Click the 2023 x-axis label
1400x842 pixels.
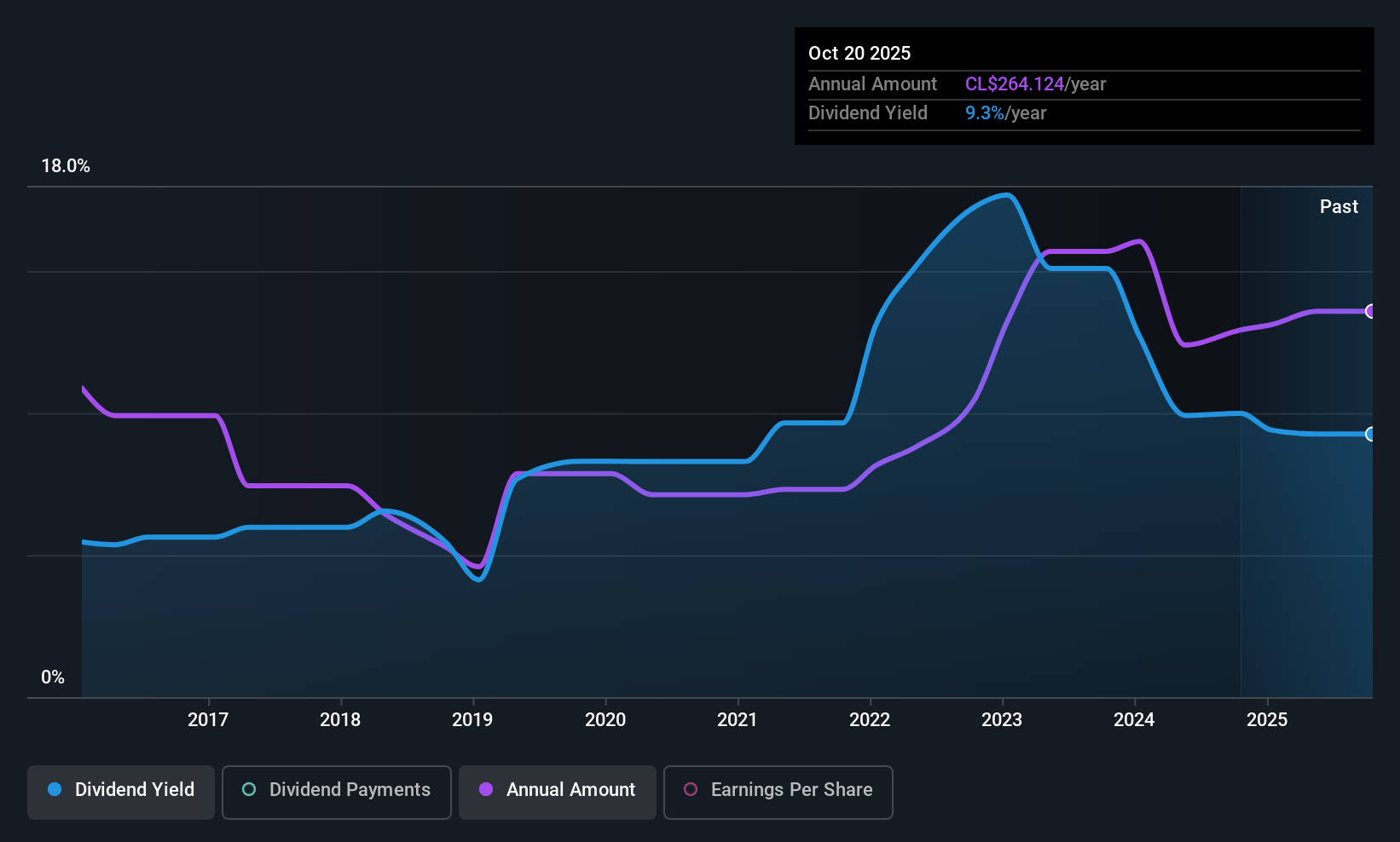point(1002,719)
